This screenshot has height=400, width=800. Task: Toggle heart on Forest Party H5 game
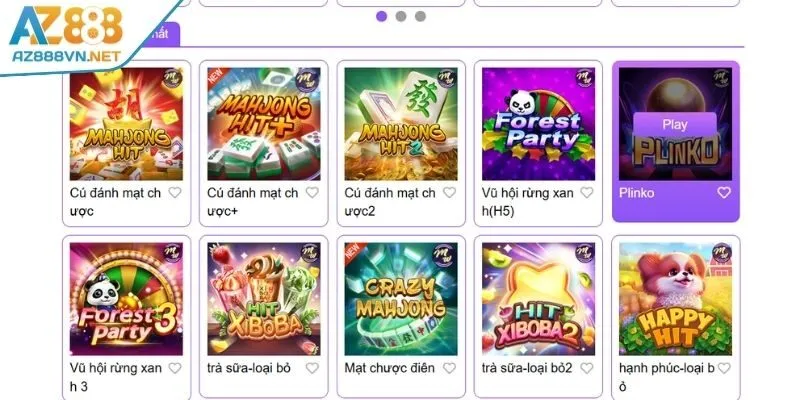click(x=587, y=193)
